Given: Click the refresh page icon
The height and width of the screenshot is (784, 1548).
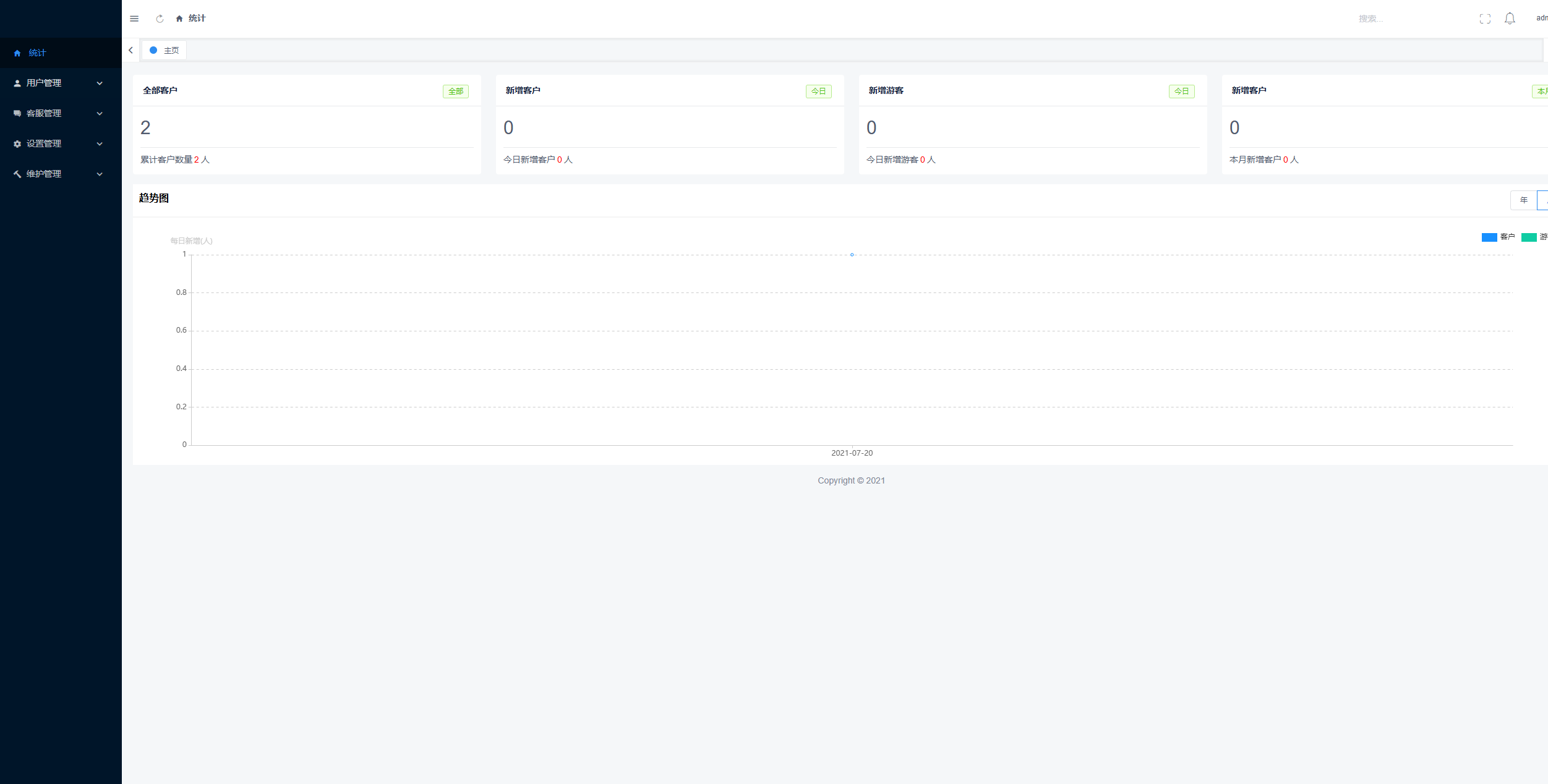Looking at the screenshot, I should 160,19.
